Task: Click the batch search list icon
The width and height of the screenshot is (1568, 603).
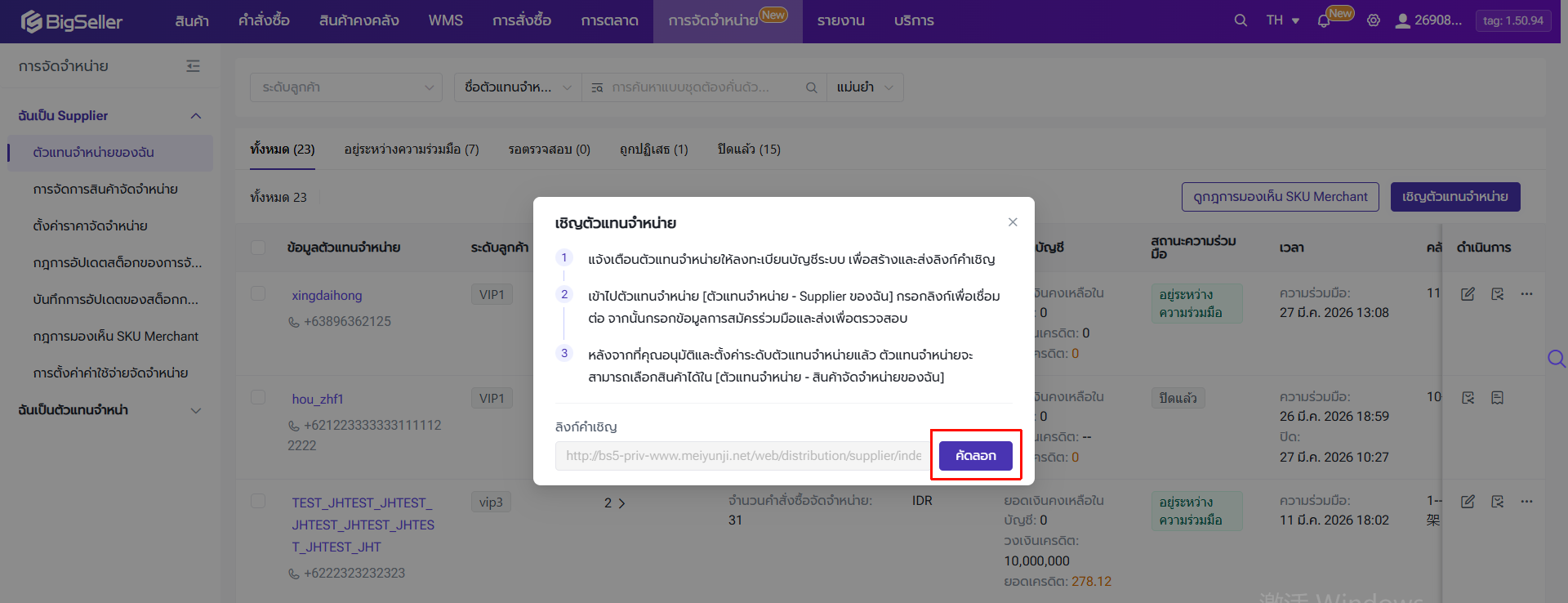Action: click(597, 87)
